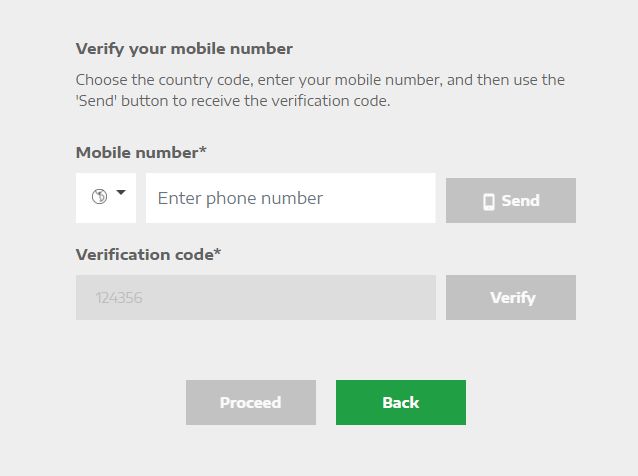Focus the Enter phone number field
Viewport: 638px width, 476px height.
290,198
